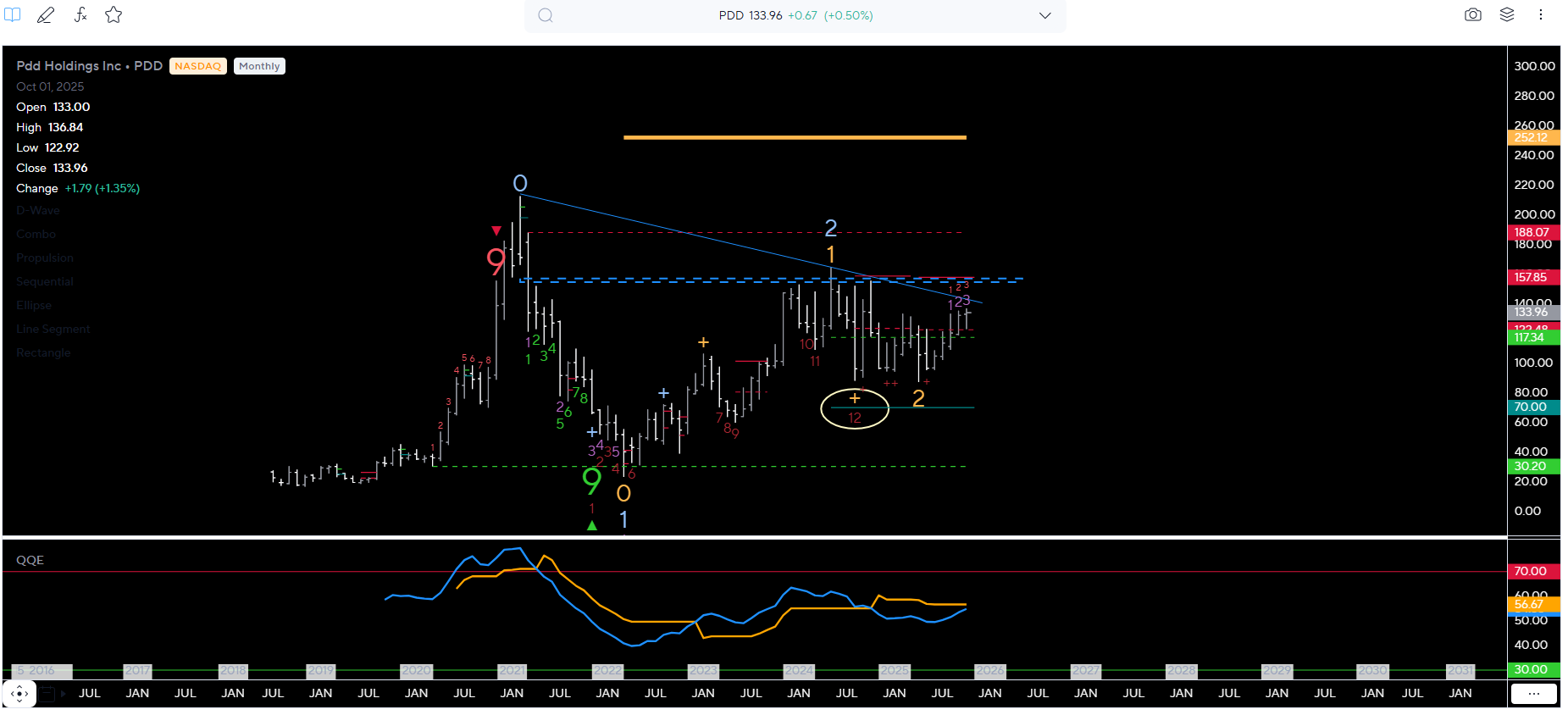Open the layers stack icon

pos(1507,15)
